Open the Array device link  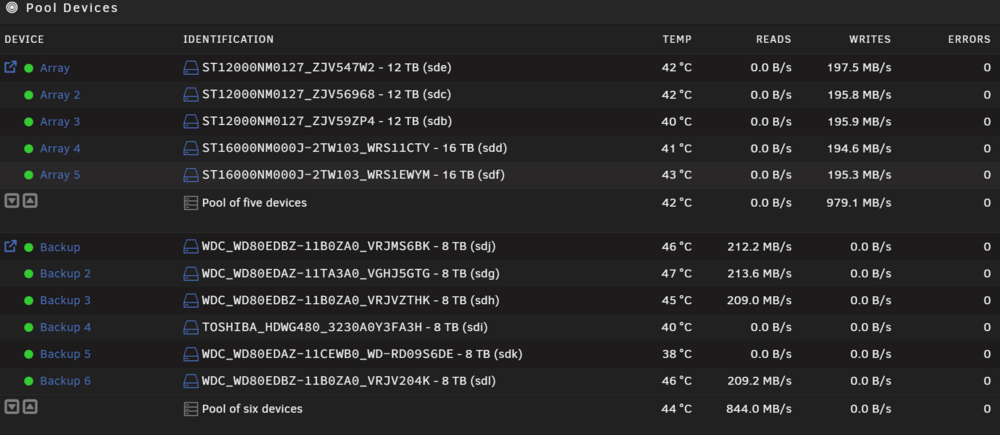pyautogui.click(x=55, y=68)
